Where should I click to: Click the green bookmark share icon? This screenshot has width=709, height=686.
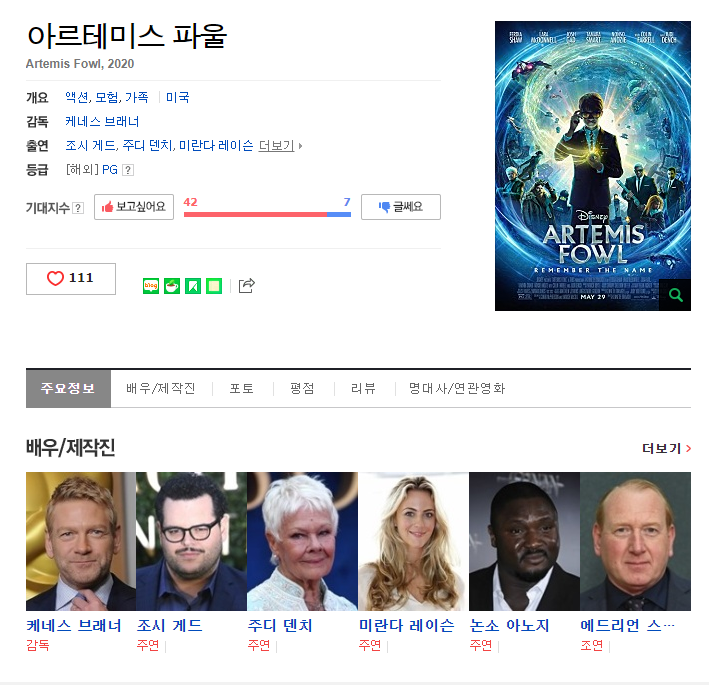pos(193,286)
